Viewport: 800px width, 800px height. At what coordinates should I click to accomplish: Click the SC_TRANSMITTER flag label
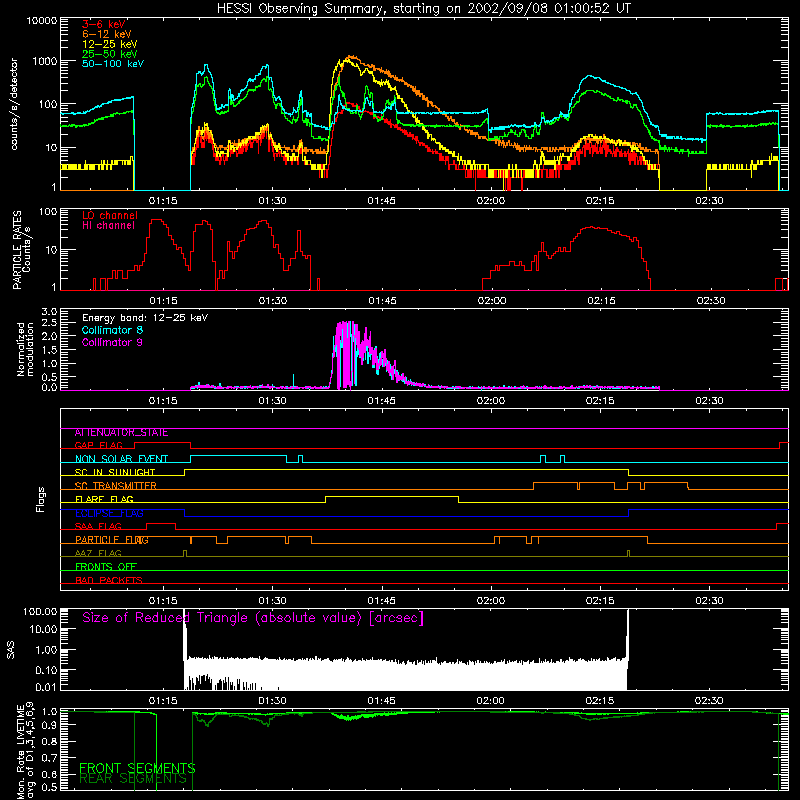(x=116, y=486)
